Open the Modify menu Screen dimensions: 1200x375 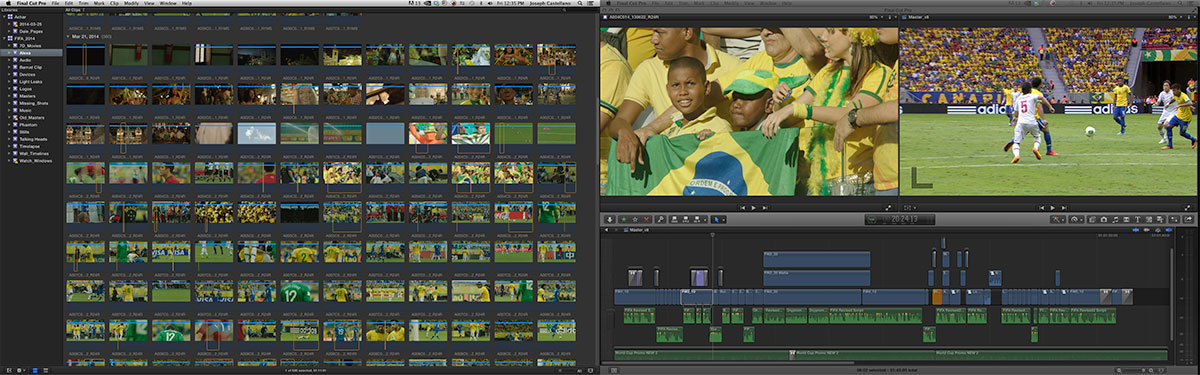131,4
